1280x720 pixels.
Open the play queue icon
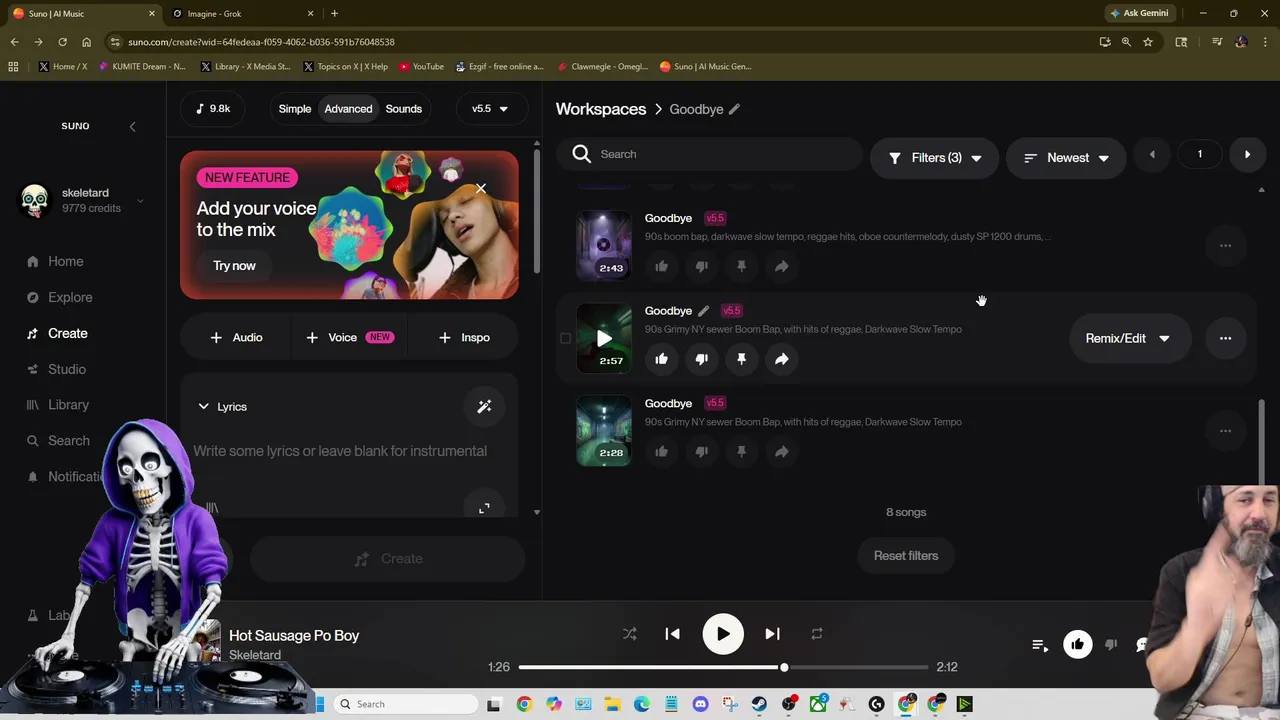[x=1039, y=645]
